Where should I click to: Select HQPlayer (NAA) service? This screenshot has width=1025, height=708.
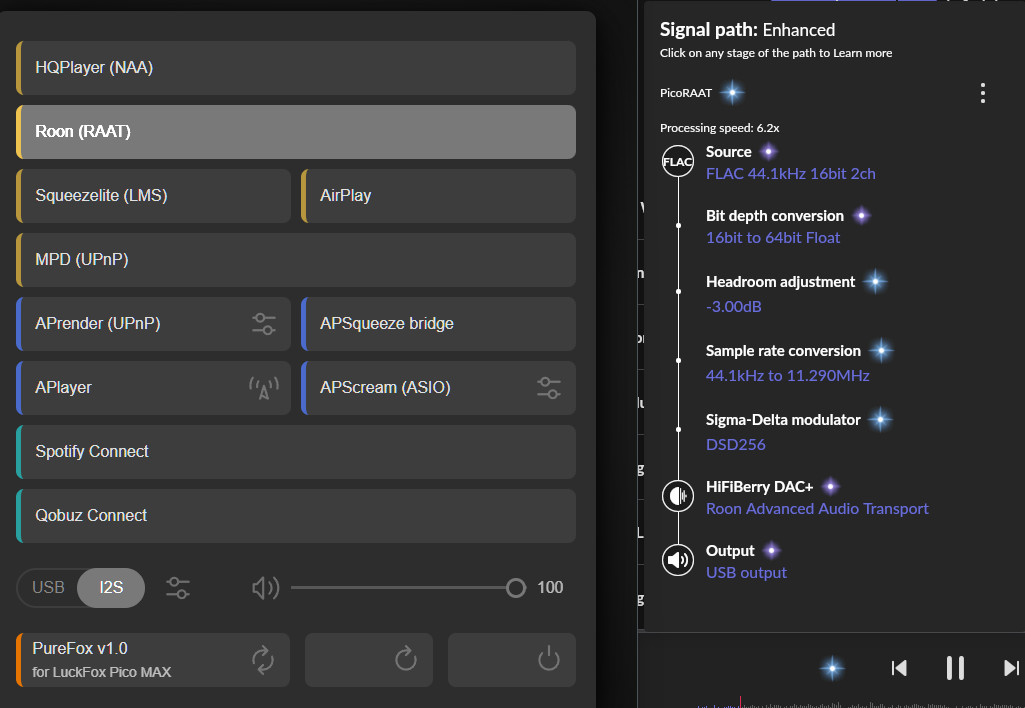pyautogui.click(x=296, y=68)
